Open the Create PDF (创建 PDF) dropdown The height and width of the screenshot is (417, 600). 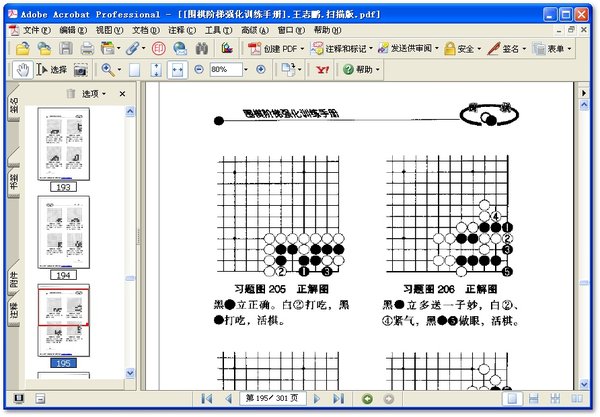[276, 49]
